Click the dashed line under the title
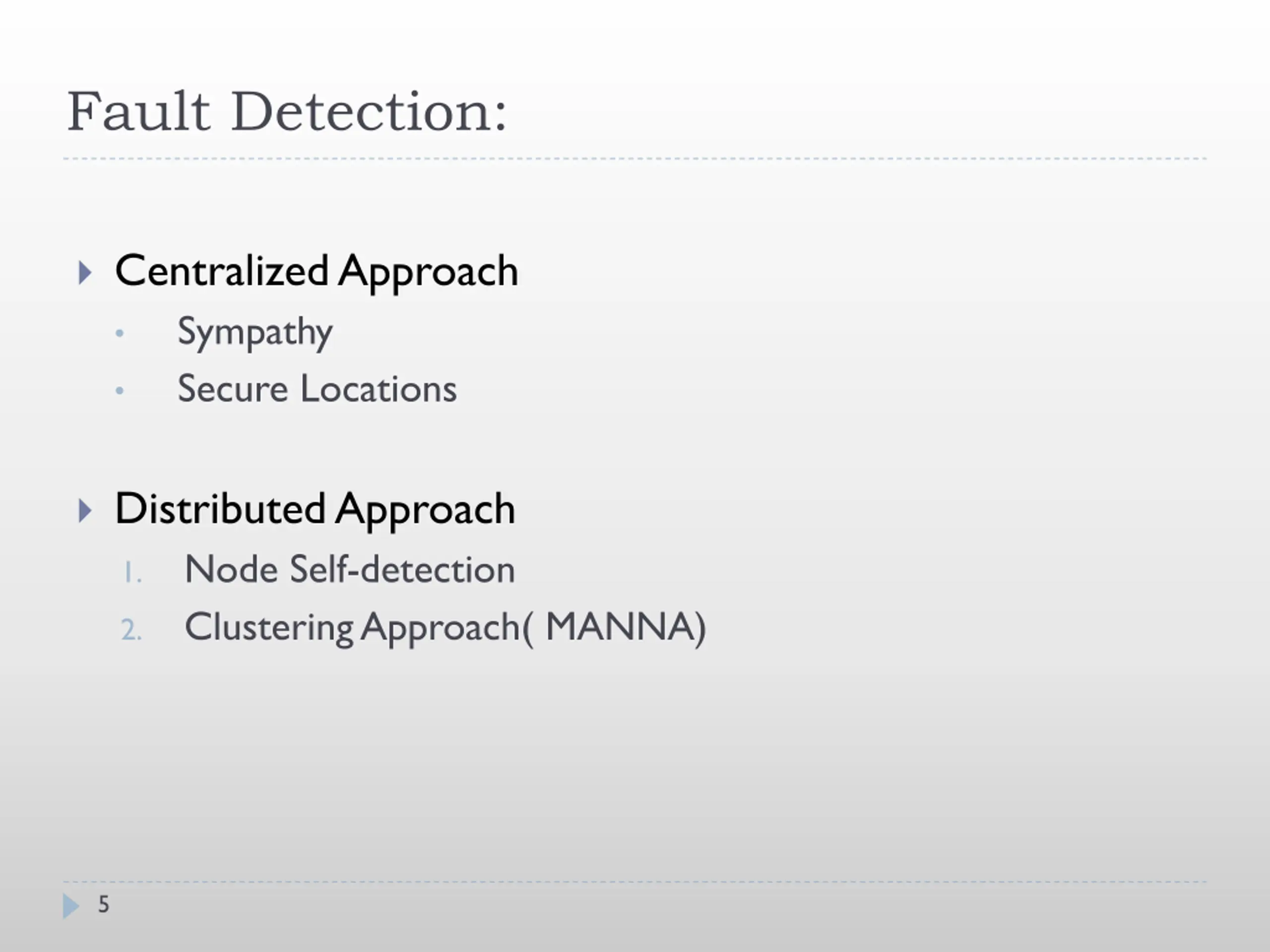 tap(635, 158)
